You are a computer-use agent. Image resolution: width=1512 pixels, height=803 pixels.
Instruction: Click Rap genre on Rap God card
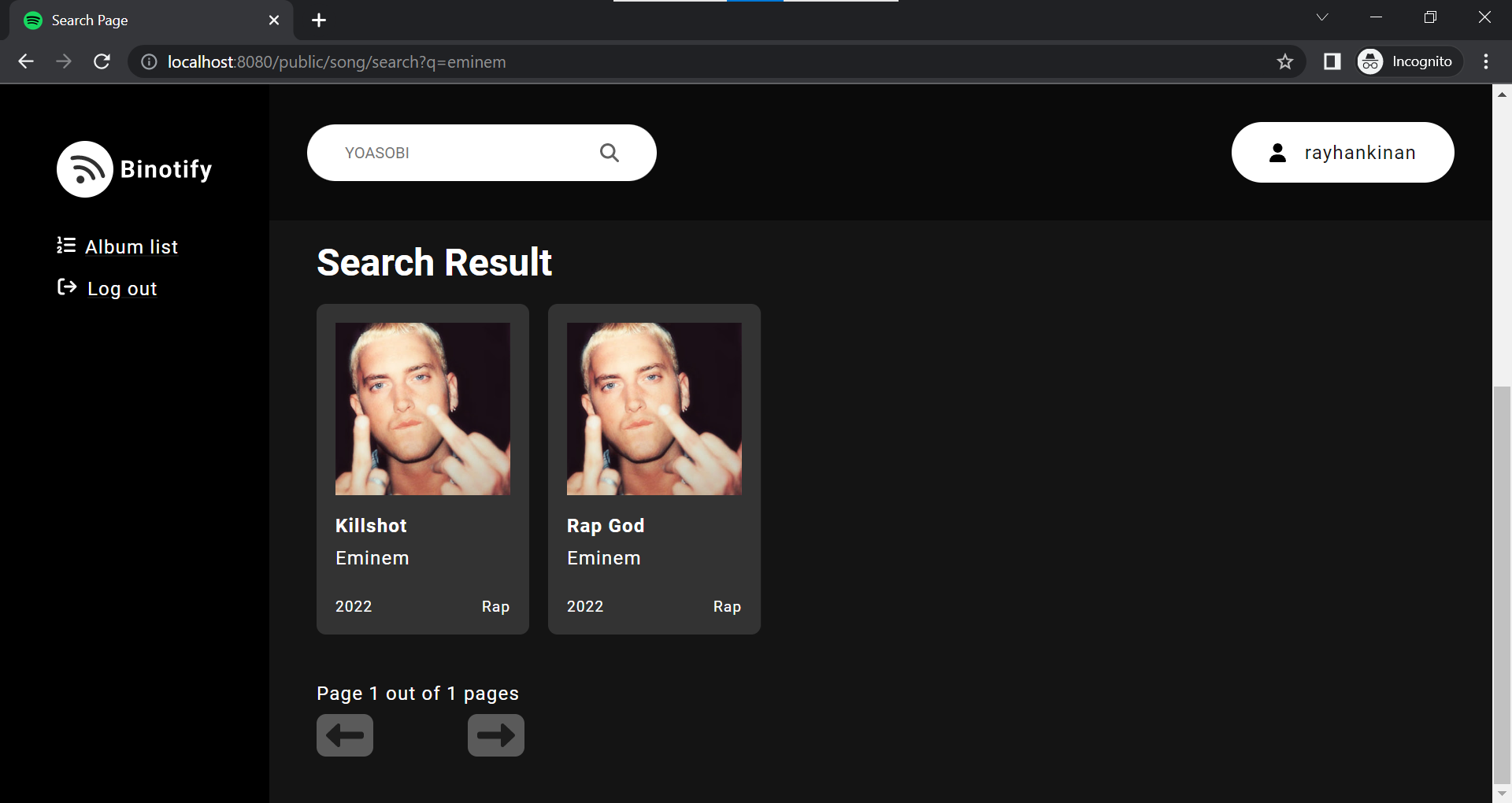coord(727,606)
